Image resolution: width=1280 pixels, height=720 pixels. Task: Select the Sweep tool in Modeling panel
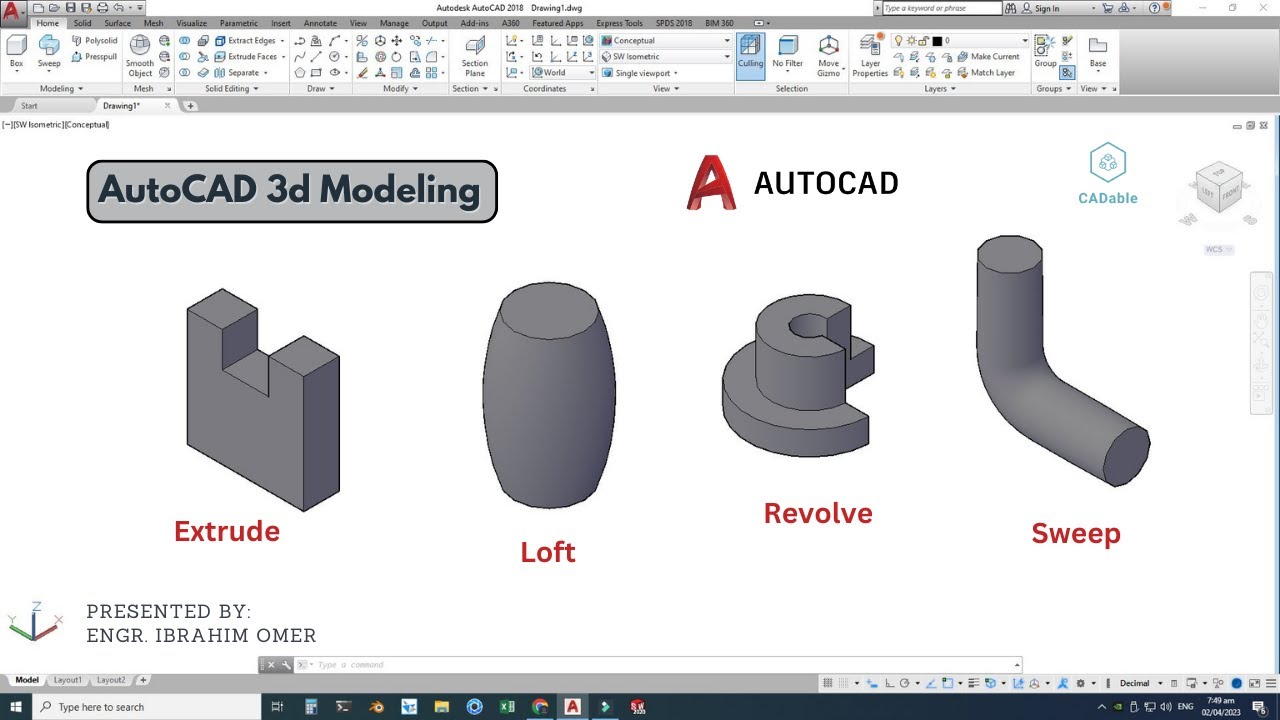49,52
